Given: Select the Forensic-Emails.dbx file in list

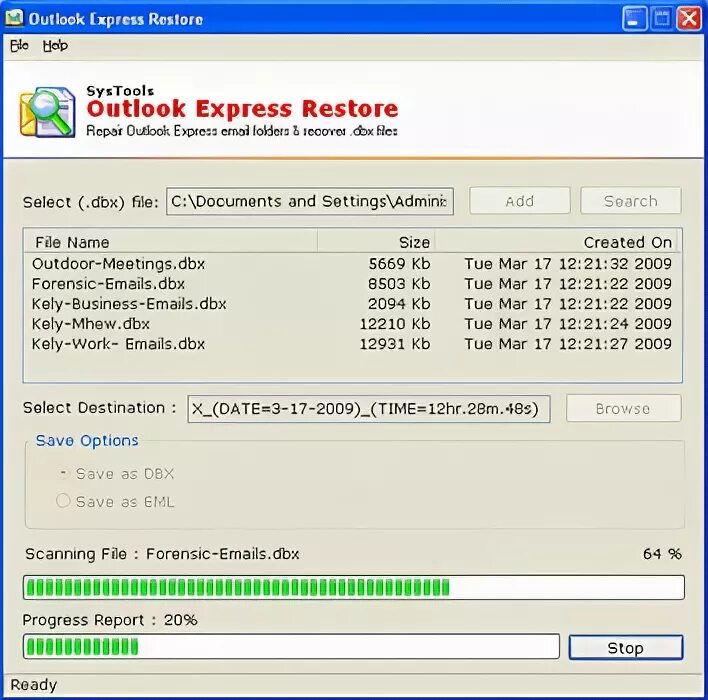Looking at the screenshot, I should pos(352,284).
